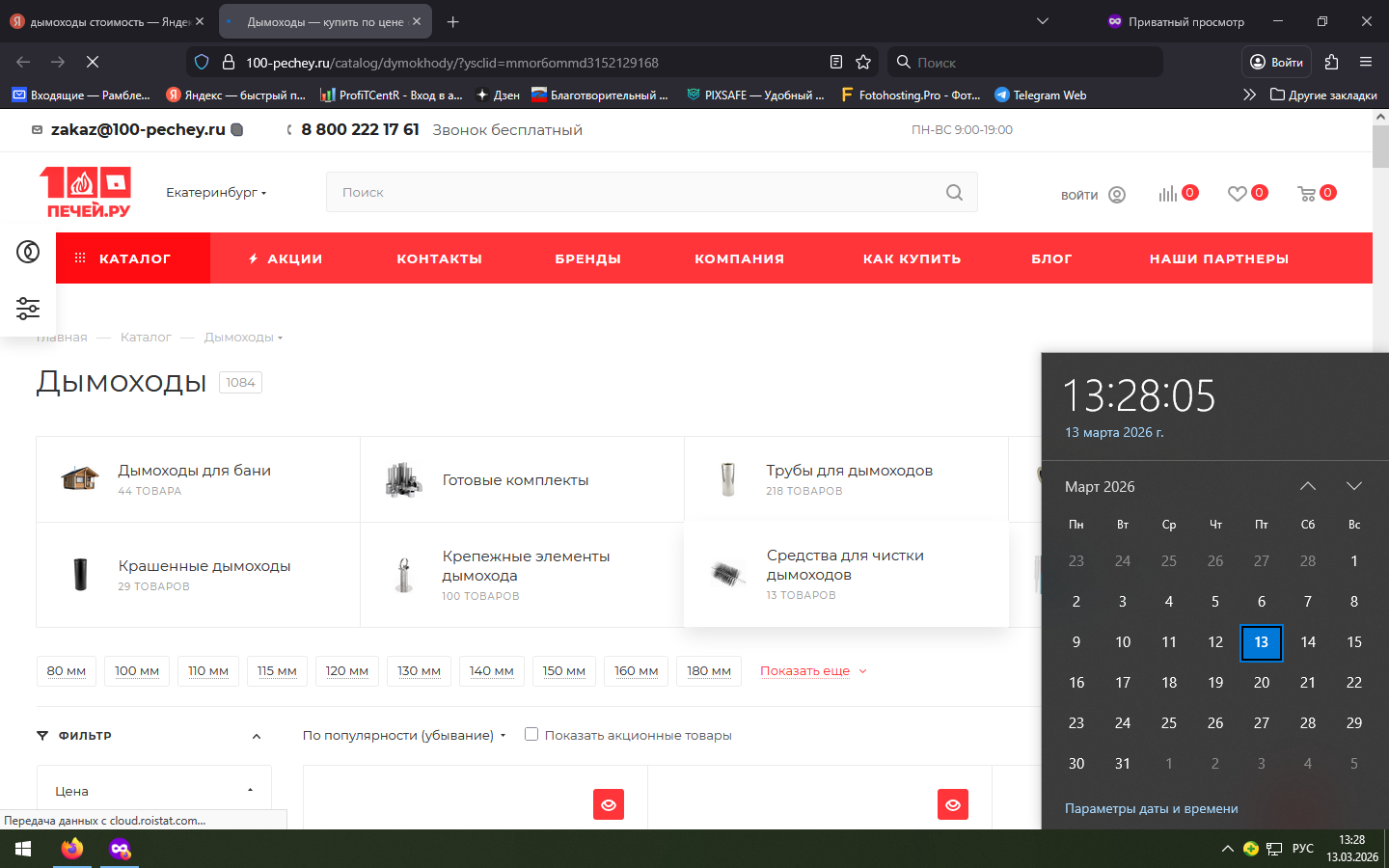Open tracking protection shield icon
Image resolution: width=1389 pixels, height=868 pixels.
(202, 62)
